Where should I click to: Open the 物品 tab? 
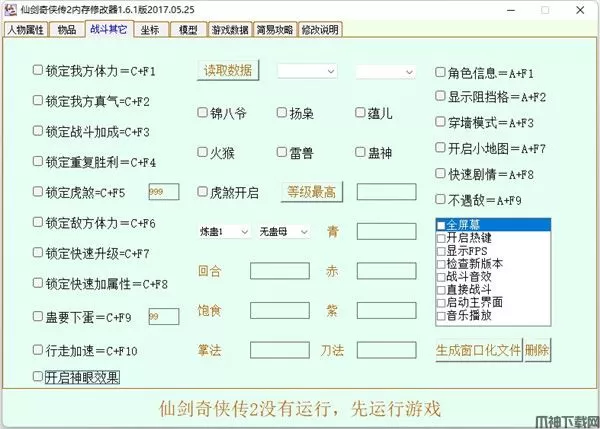67,29
